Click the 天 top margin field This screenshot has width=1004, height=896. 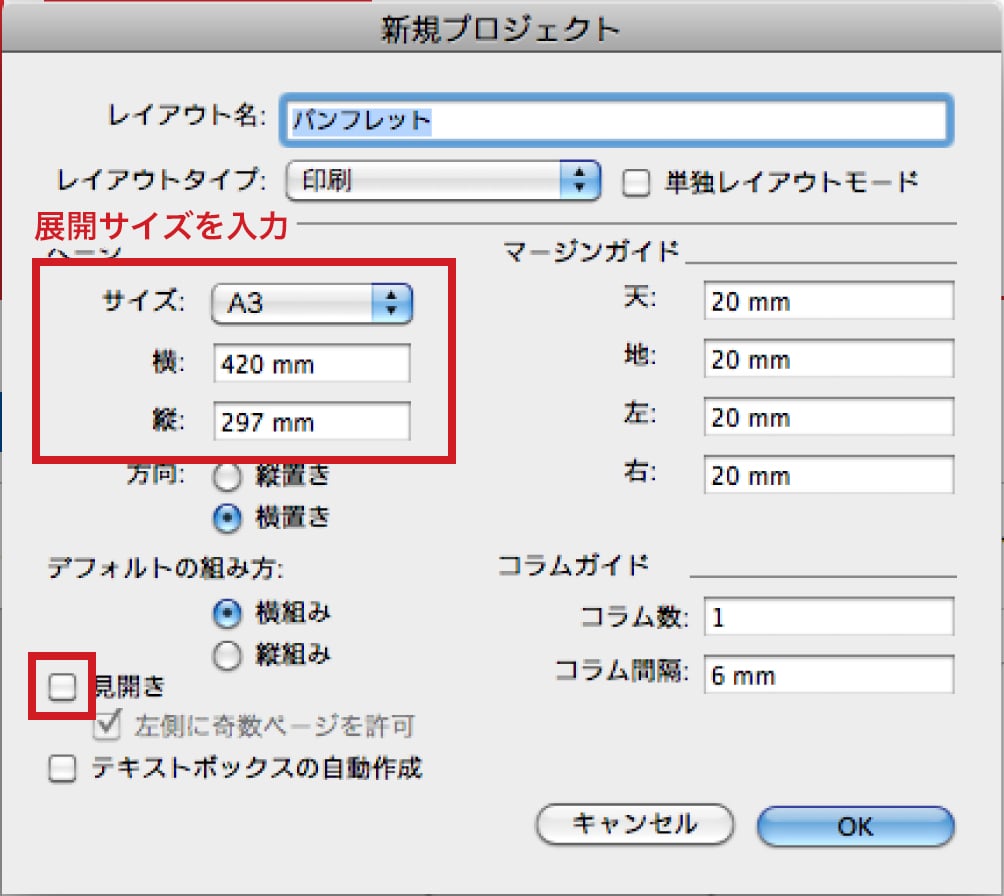tap(827, 301)
